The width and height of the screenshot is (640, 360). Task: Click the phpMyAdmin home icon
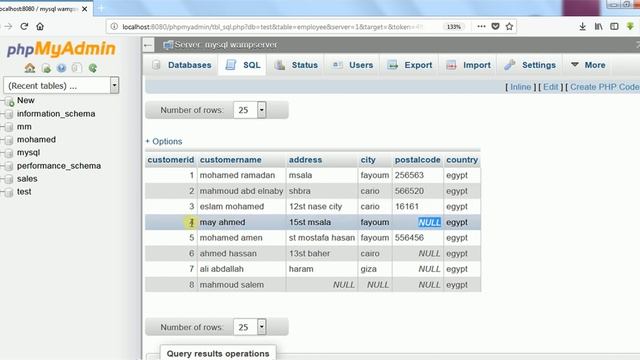pyautogui.click(x=30, y=68)
